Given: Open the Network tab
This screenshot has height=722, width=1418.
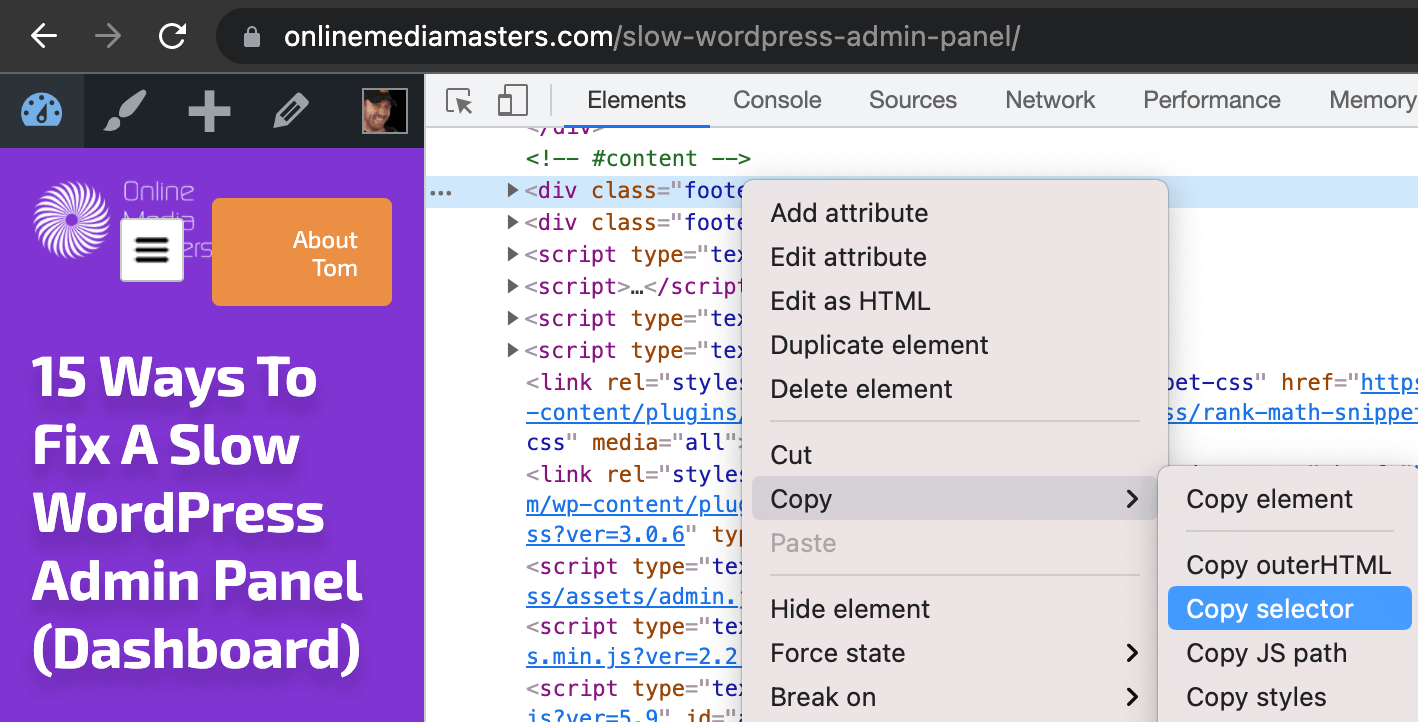Looking at the screenshot, I should click(1050, 100).
